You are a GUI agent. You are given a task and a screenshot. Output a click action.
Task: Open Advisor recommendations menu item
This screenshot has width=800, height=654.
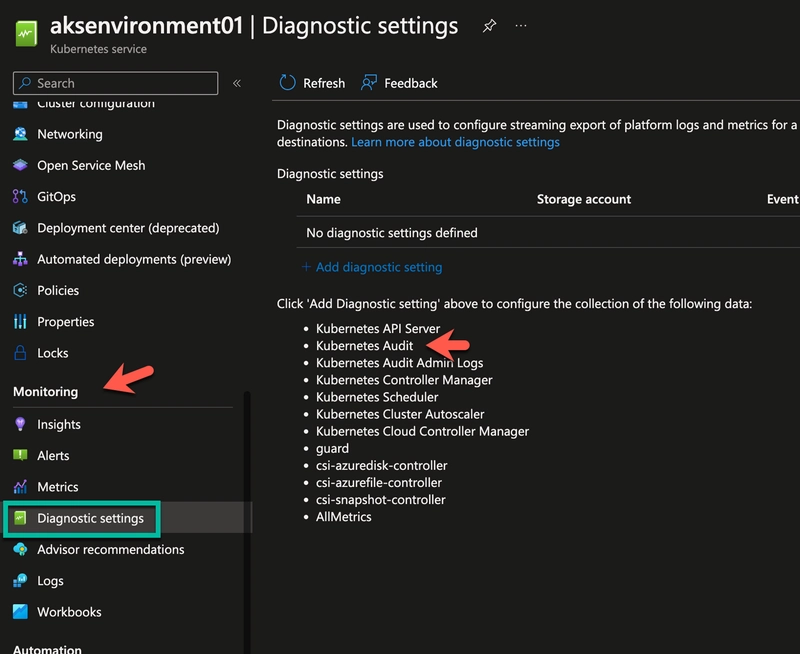click(110, 549)
